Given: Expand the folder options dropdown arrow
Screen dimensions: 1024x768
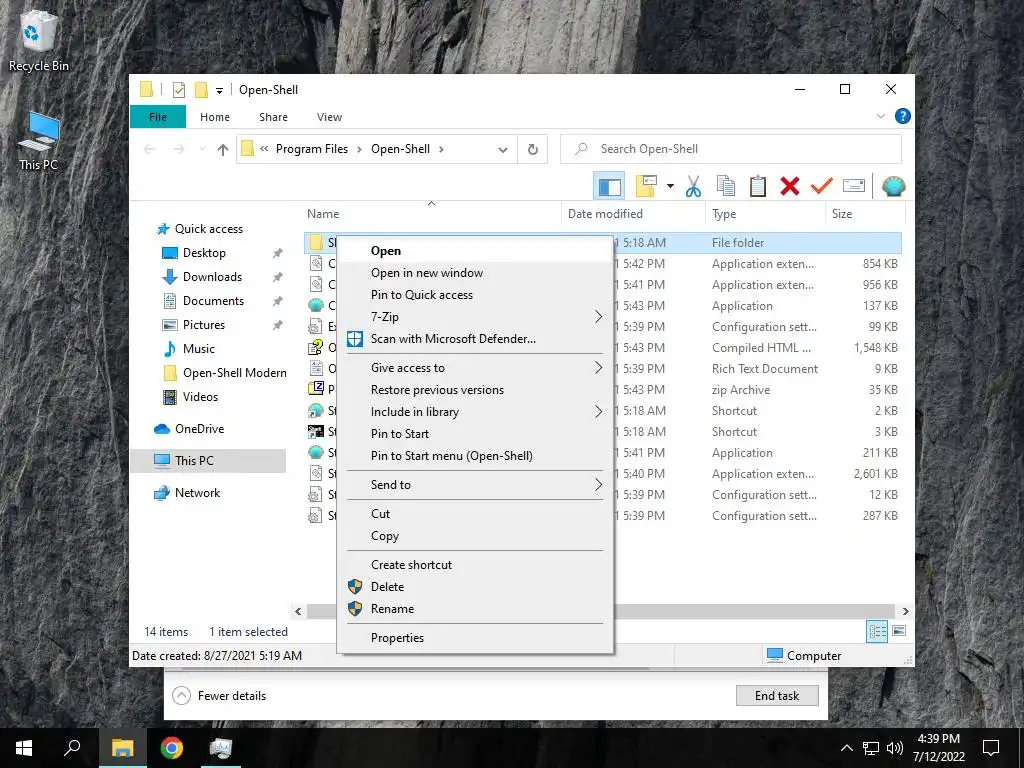Looking at the screenshot, I should [x=670, y=186].
